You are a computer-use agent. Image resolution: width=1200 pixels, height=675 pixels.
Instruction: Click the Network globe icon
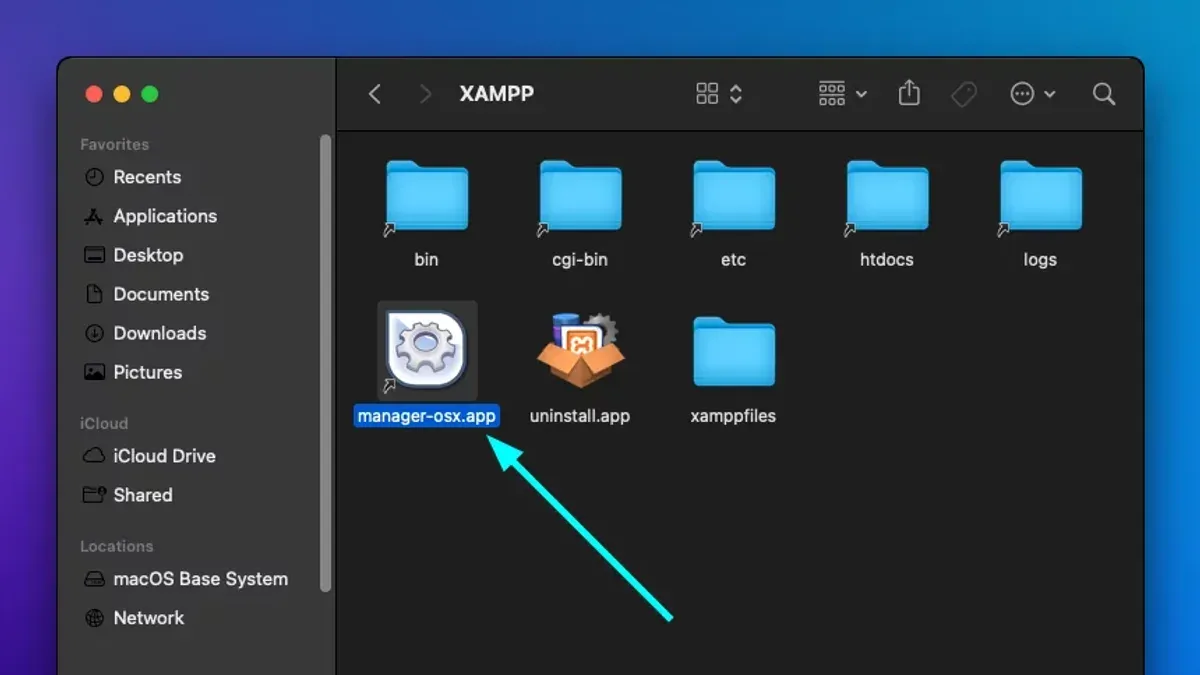(94, 618)
